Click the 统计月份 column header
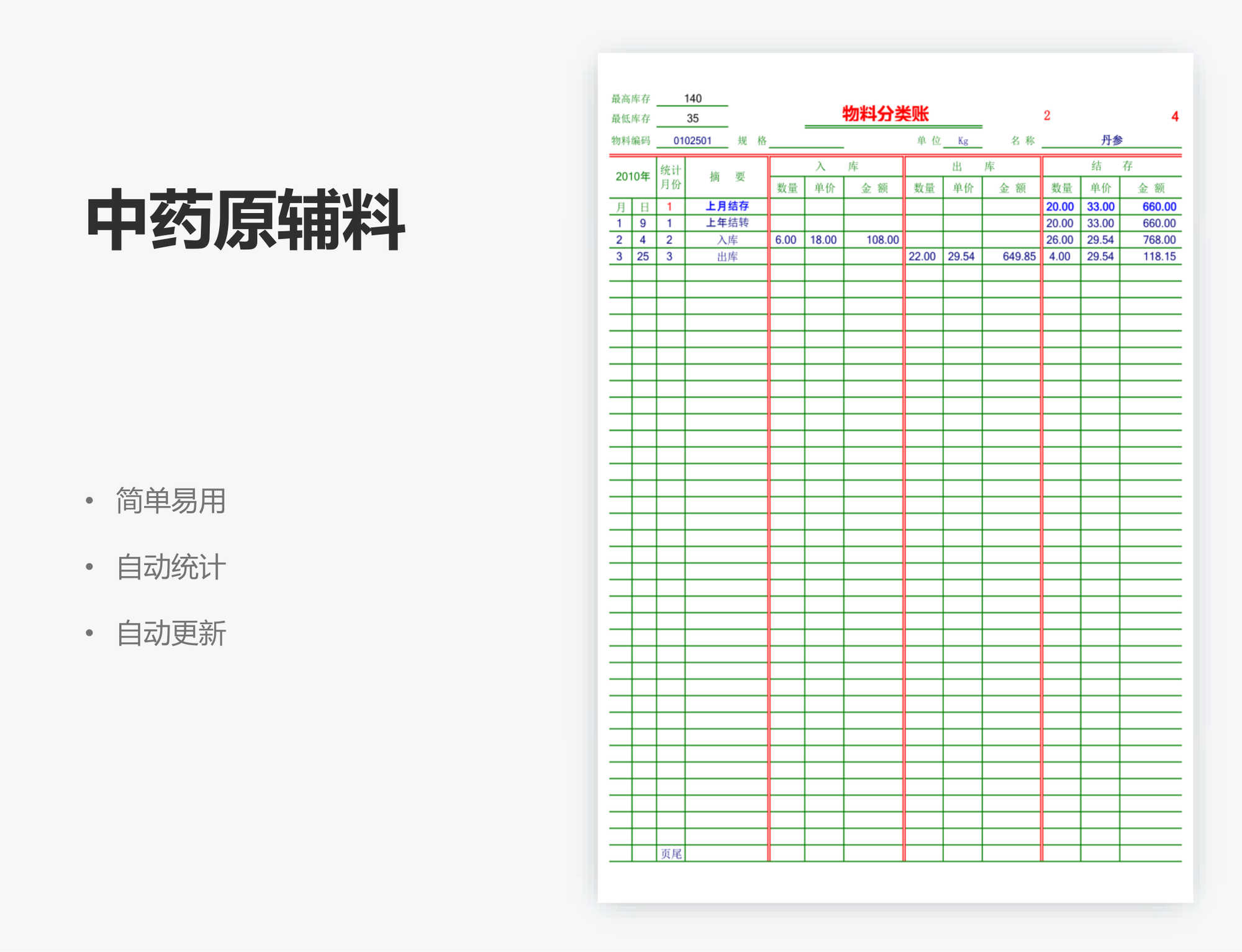The height and width of the screenshot is (952, 1242). click(x=671, y=177)
